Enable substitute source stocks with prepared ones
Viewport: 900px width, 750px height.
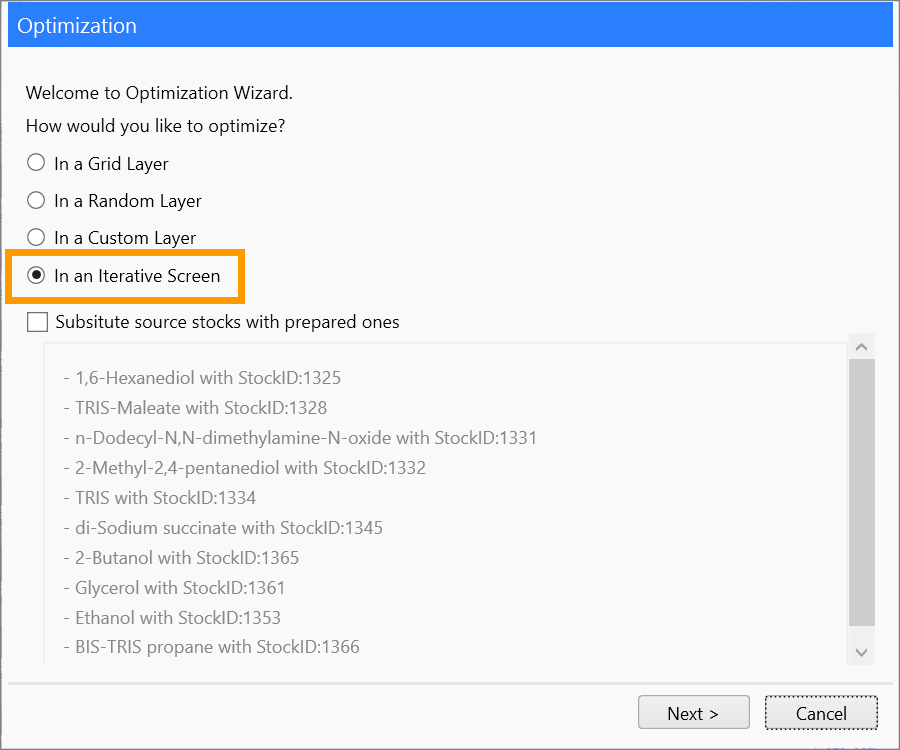click(38, 322)
